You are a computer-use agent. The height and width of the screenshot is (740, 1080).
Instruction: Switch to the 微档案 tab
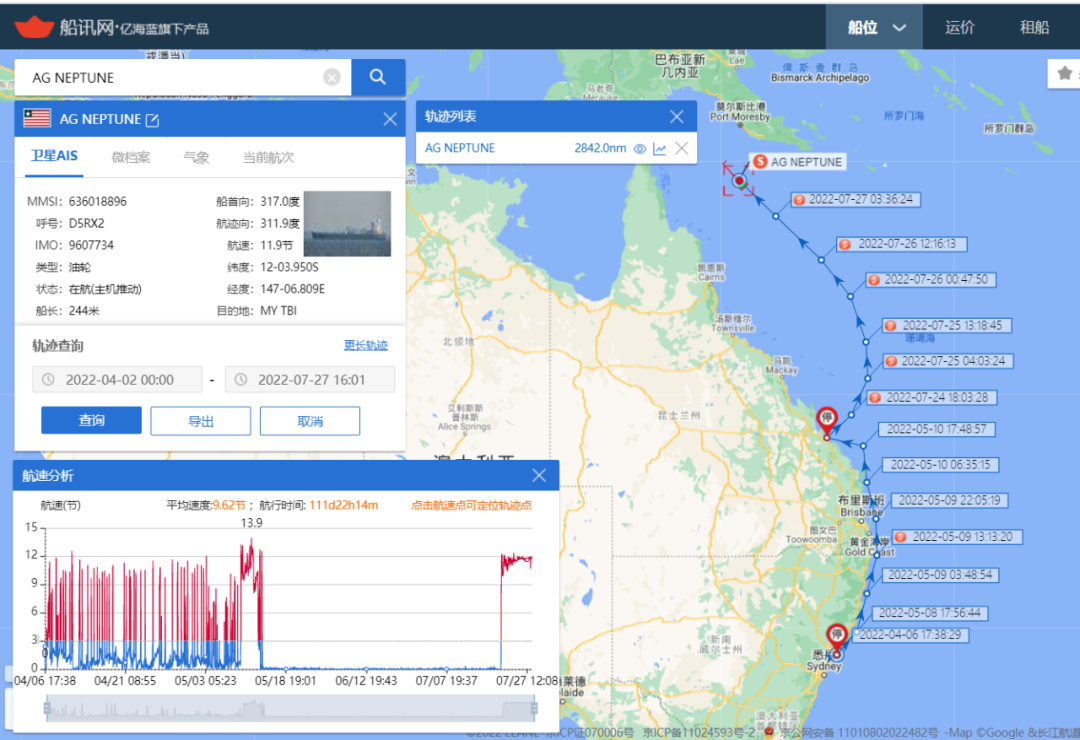(x=131, y=157)
